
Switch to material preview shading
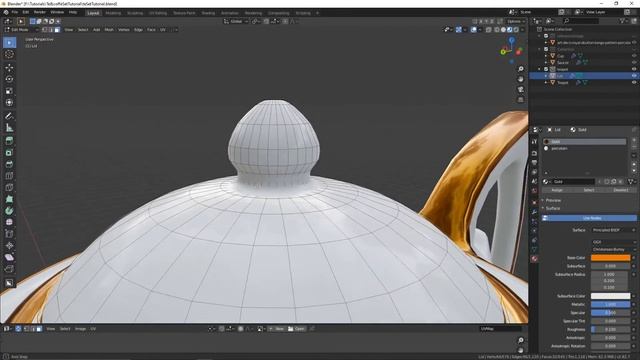[x=510, y=30]
